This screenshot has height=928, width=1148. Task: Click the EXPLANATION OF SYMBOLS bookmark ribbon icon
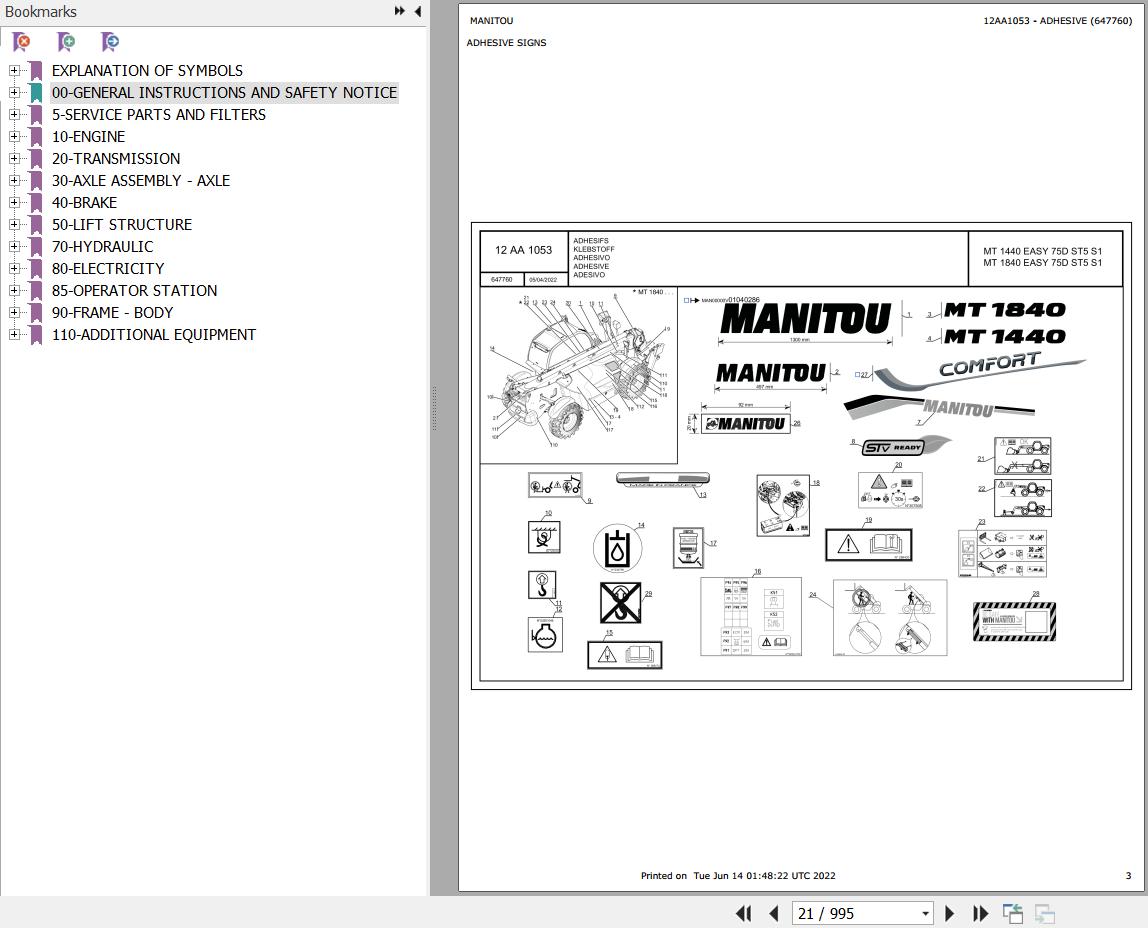click(36, 71)
